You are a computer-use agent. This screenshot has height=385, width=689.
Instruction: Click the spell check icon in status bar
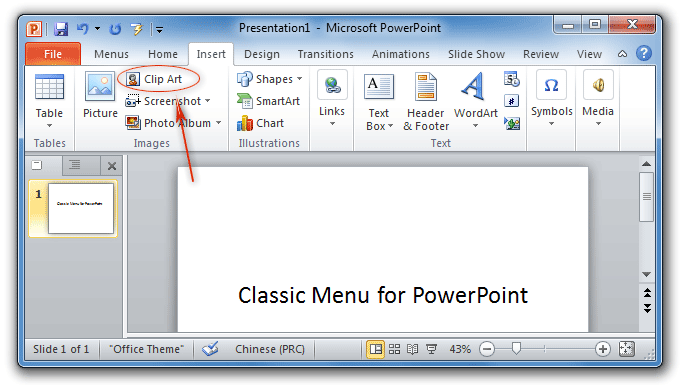[210, 349]
